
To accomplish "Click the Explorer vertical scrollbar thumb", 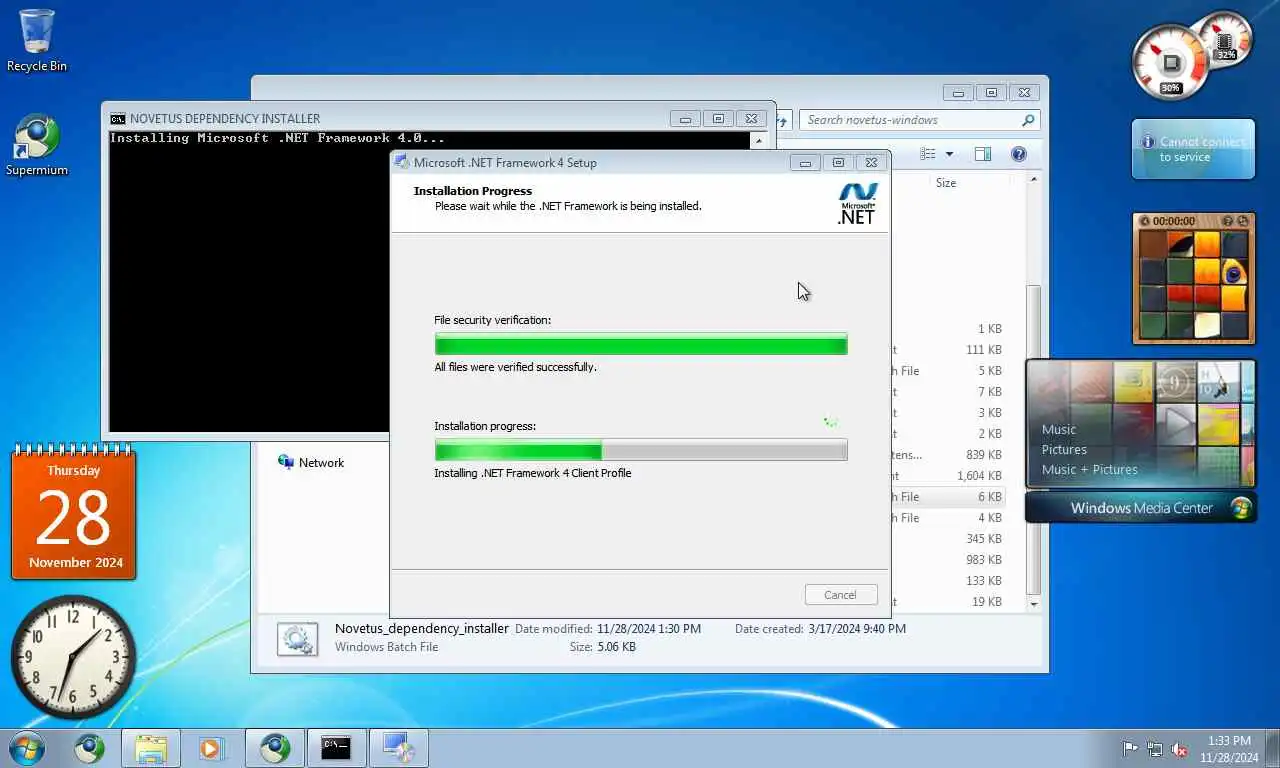I will [x=1034, y=439].
